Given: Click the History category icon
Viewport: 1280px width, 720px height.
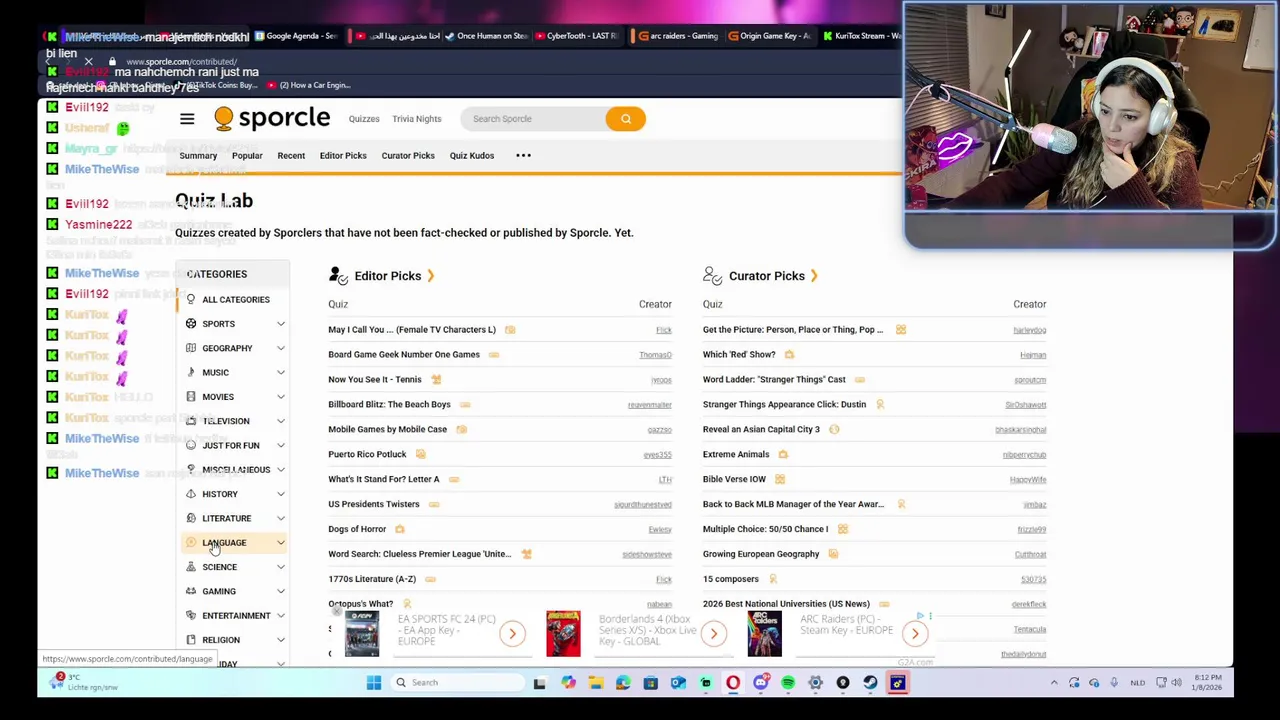Looking at the screenshot, I should 191,494.
